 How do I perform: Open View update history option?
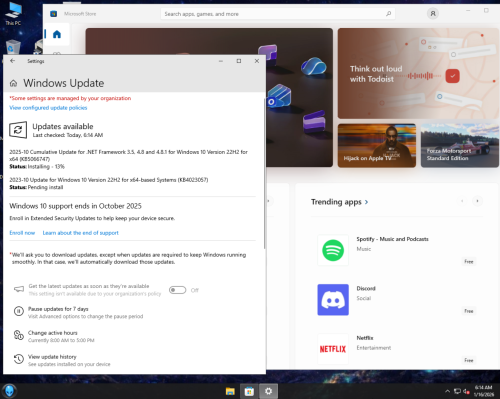(x=52, y=357)
